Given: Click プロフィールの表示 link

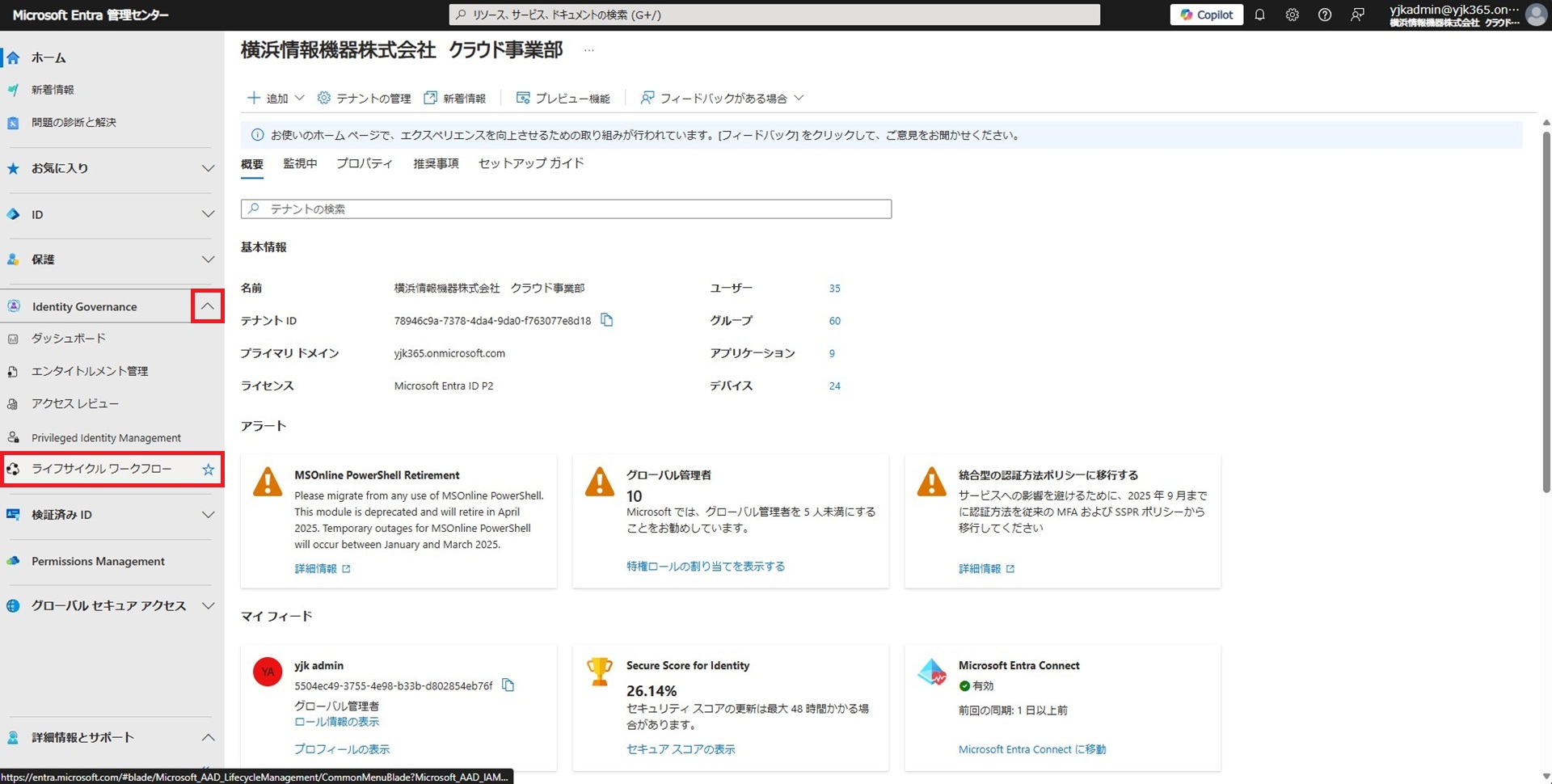Looking at the screenshot, I should point(342,749).
